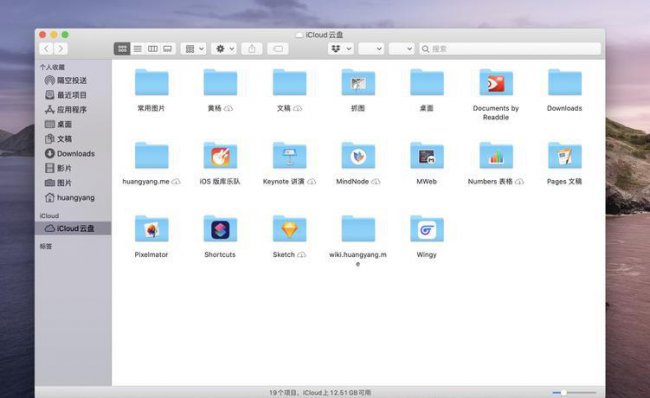Go back with the back arrow
The height and width of the screenshot is (398, 650).
point(46,49)
